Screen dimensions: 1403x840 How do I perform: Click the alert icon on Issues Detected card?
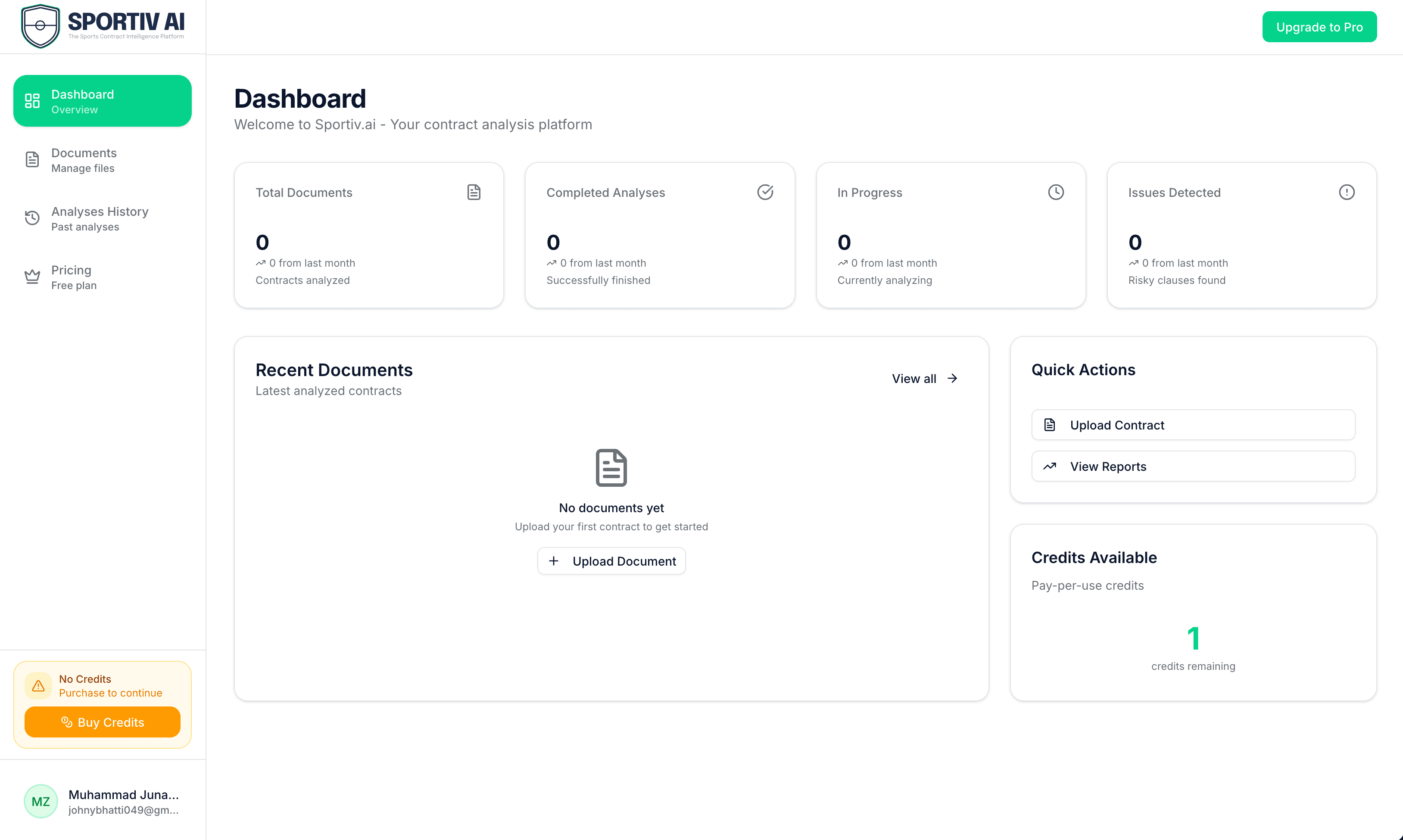point(1347,192)
